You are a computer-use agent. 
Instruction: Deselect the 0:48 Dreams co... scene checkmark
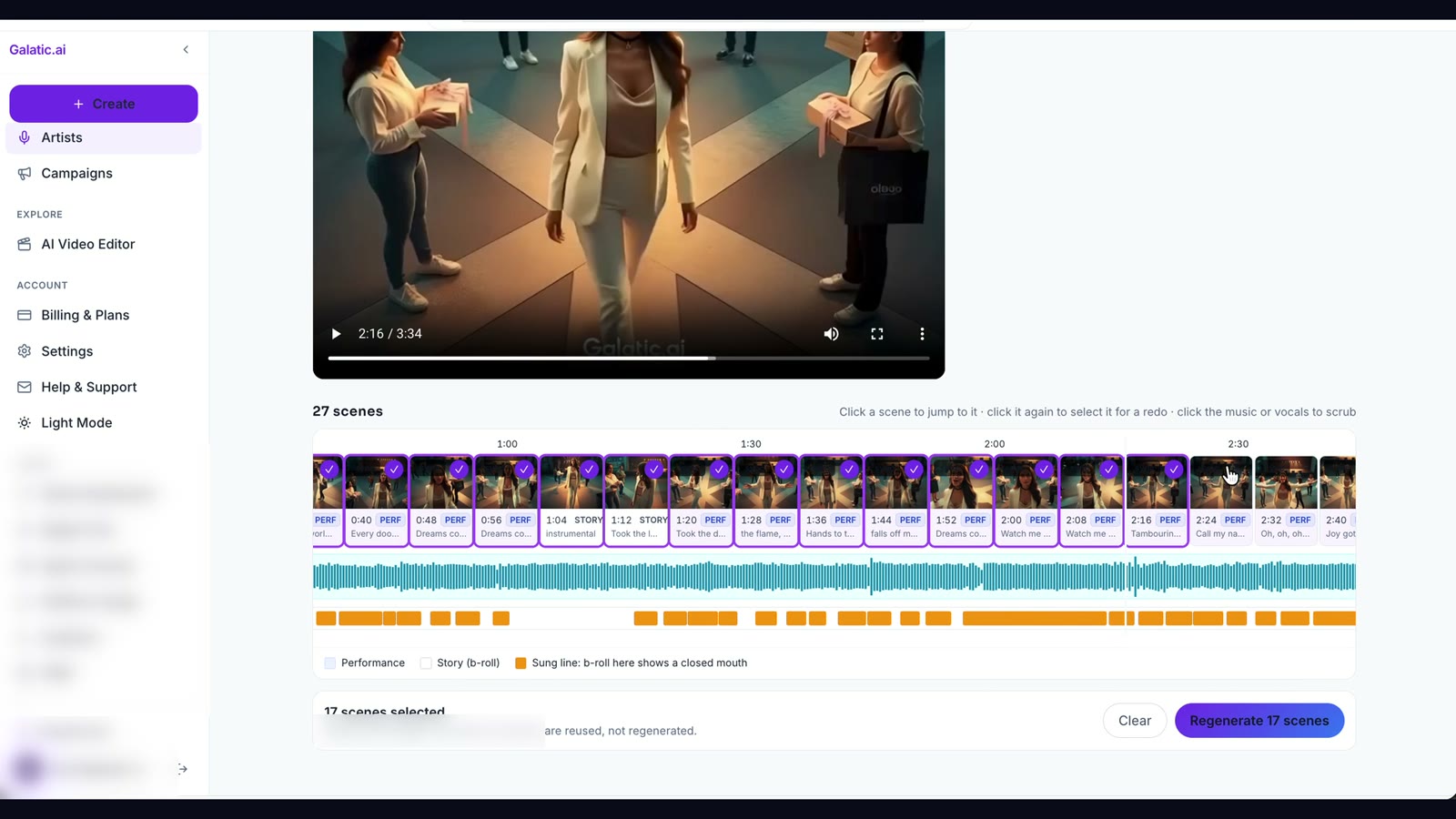click(460, 470)
